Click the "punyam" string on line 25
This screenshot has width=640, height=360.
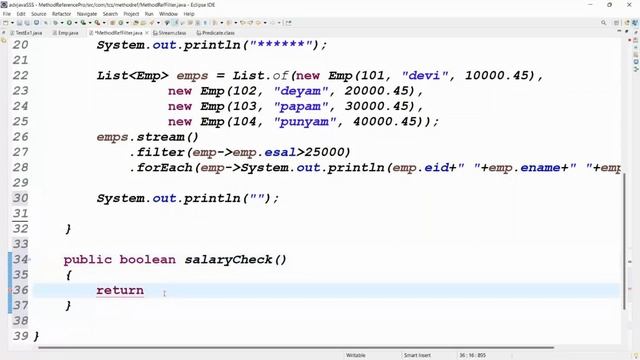(305, 122)
